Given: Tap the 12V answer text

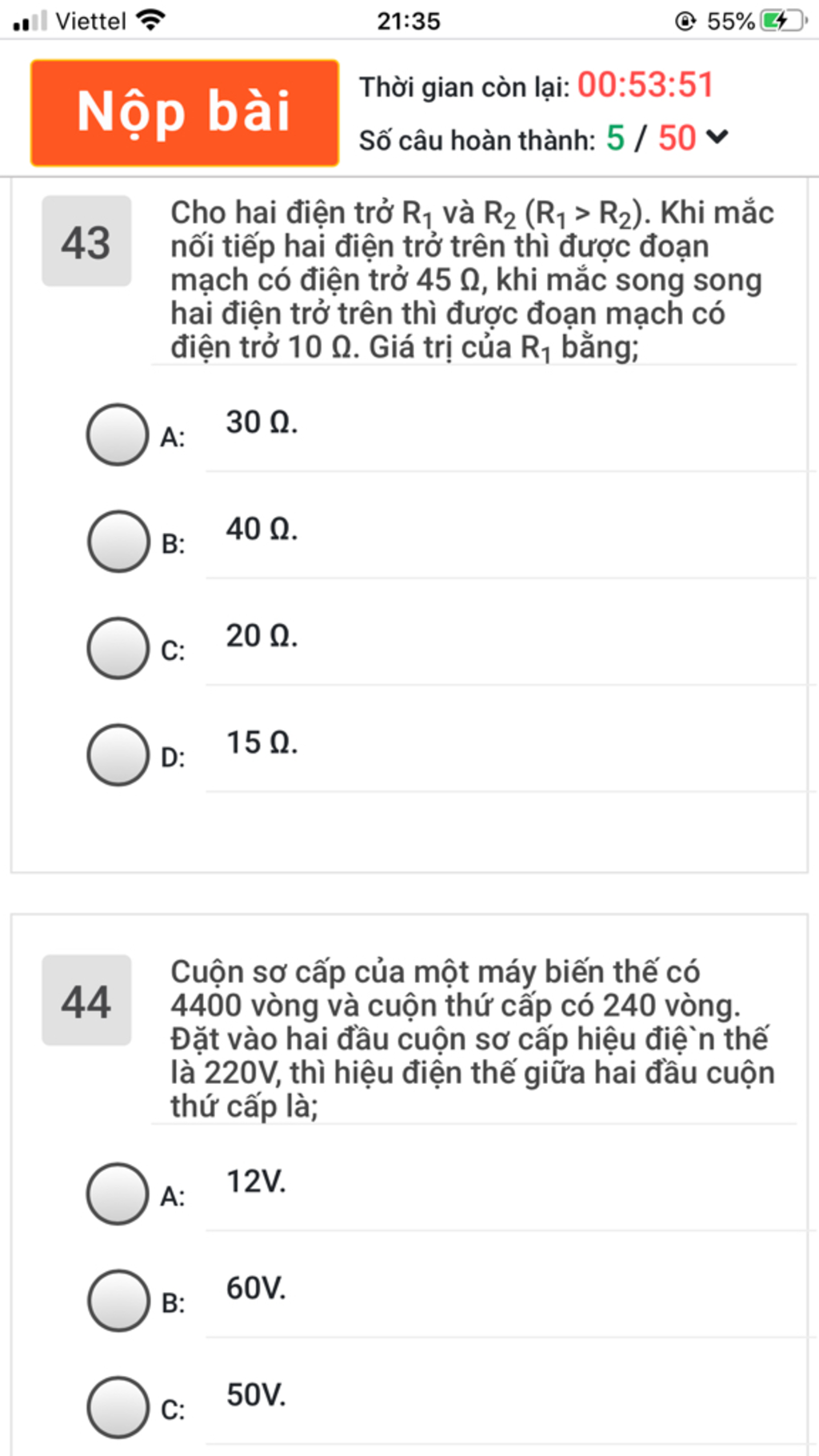Looking at the screenshot, I should click(x=256, y=1182).
